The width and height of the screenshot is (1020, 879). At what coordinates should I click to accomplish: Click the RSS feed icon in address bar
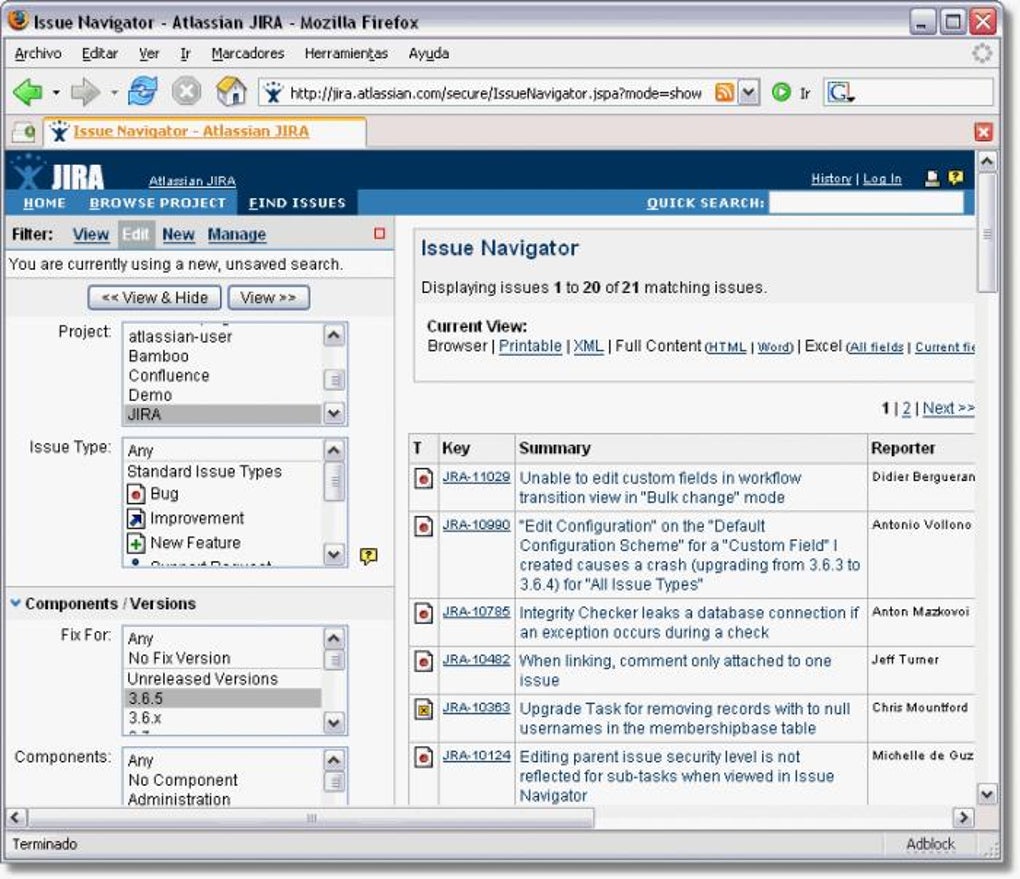click(724, 92)
